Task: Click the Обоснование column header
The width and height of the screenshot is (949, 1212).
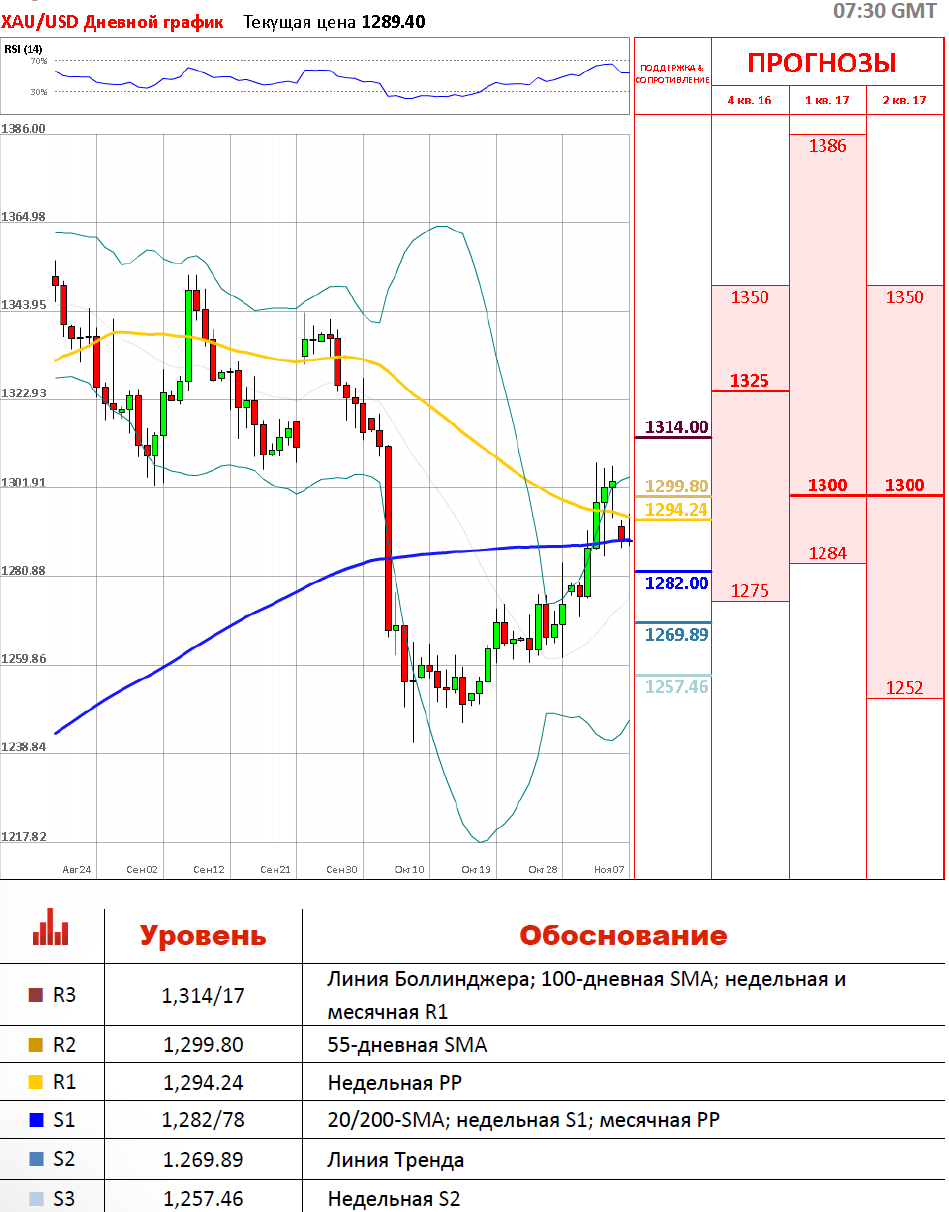Action: (622, 936)
